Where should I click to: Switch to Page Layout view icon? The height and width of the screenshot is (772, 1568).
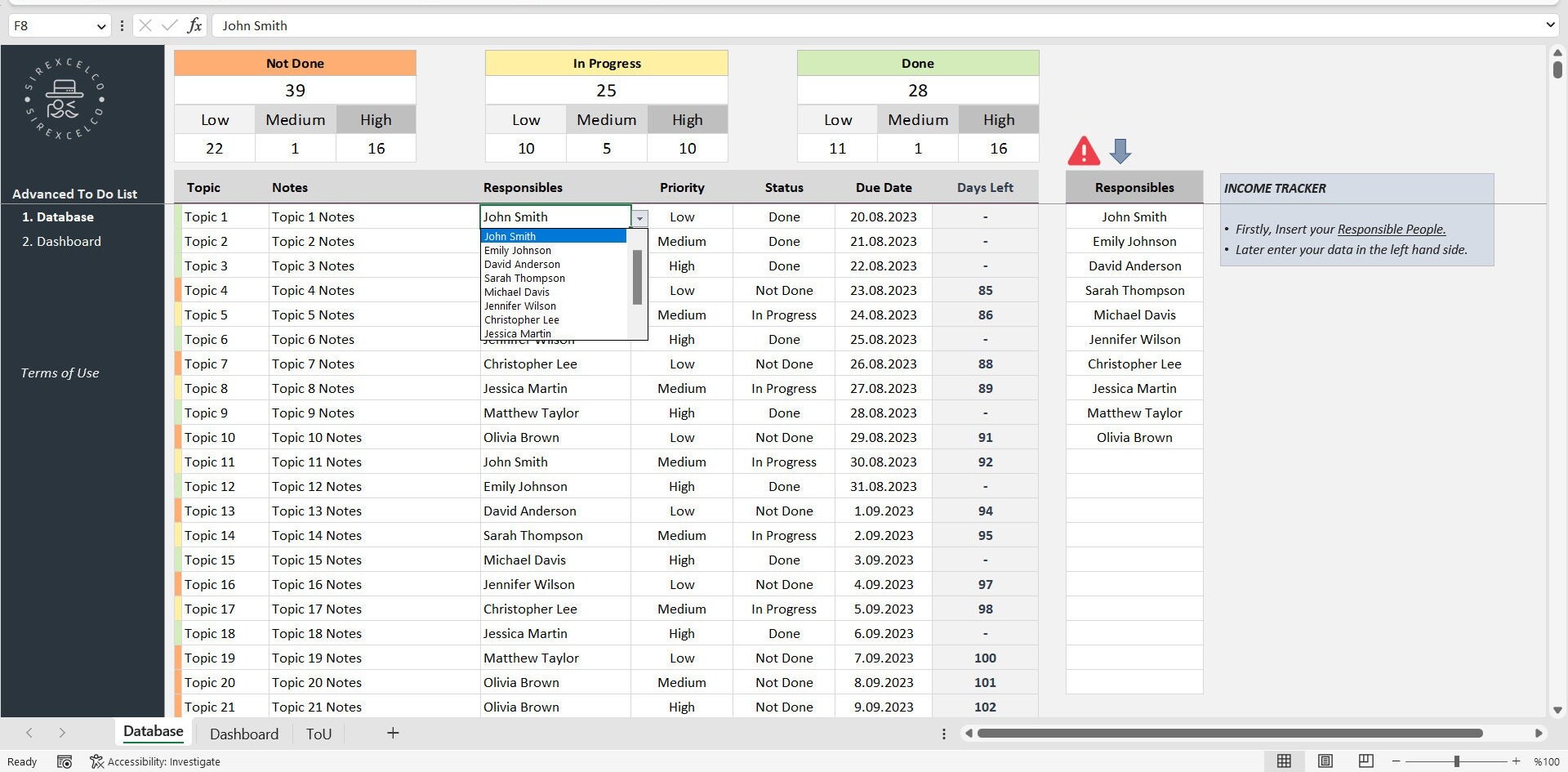[1325, 761]
